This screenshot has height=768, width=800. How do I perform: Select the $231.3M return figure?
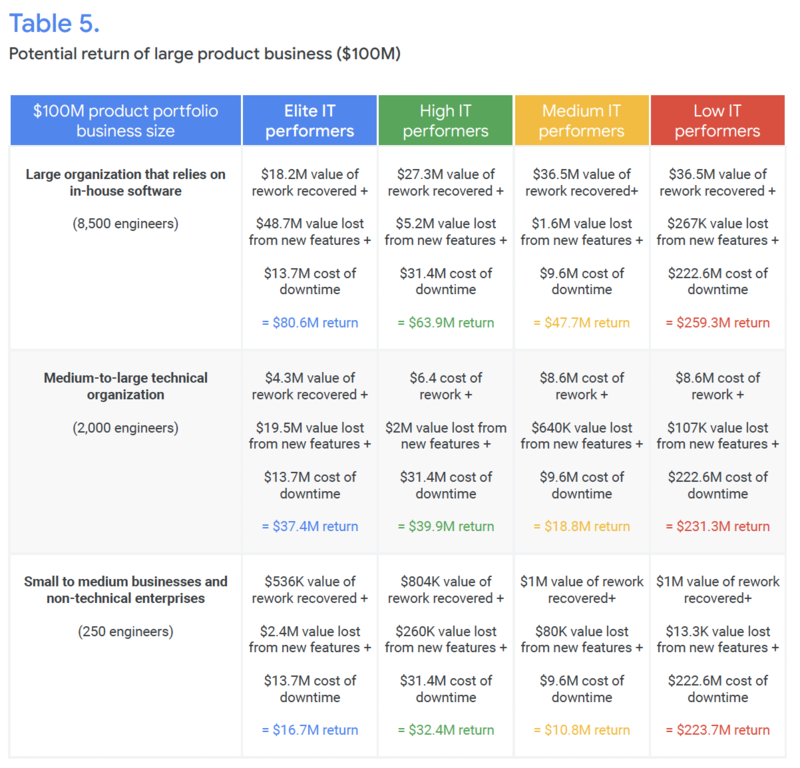[x=717, y=526]
